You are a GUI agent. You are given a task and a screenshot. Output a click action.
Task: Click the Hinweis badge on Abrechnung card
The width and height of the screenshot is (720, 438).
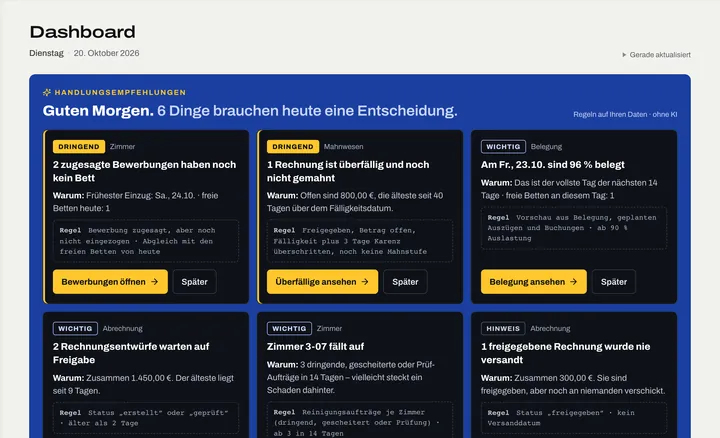(503, 328)
